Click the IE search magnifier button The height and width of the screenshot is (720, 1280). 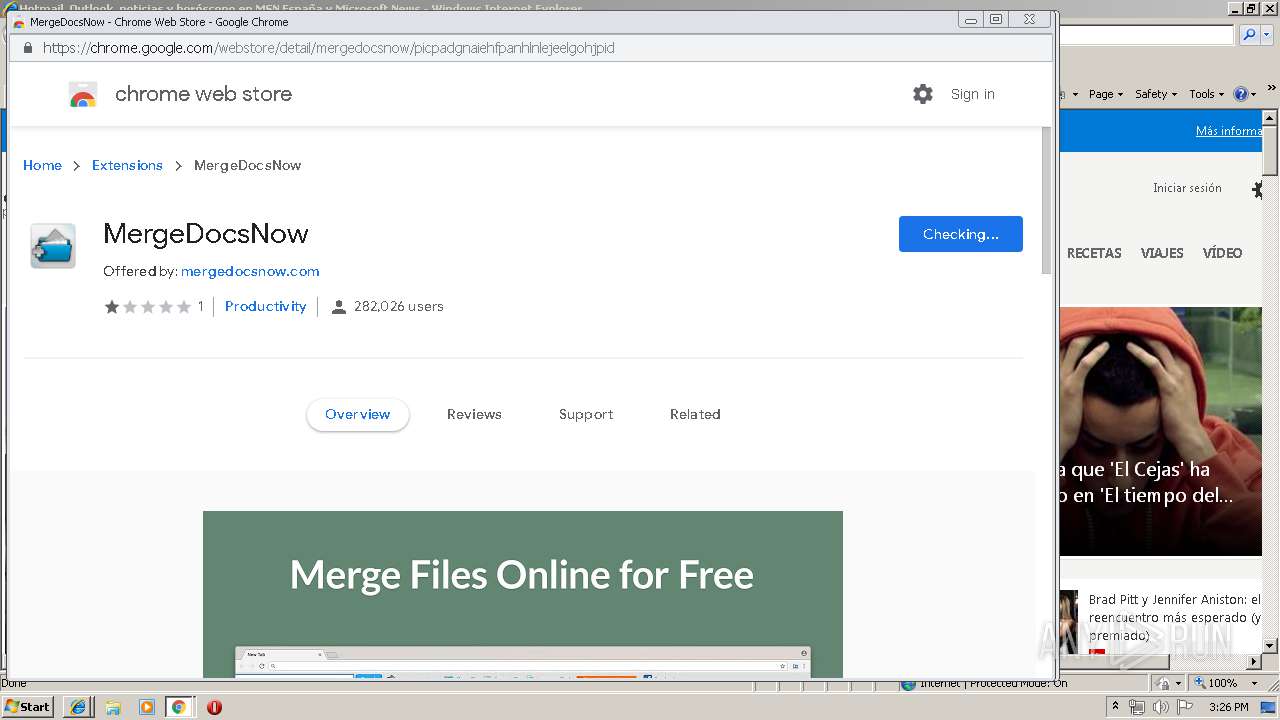(1248, 34)
